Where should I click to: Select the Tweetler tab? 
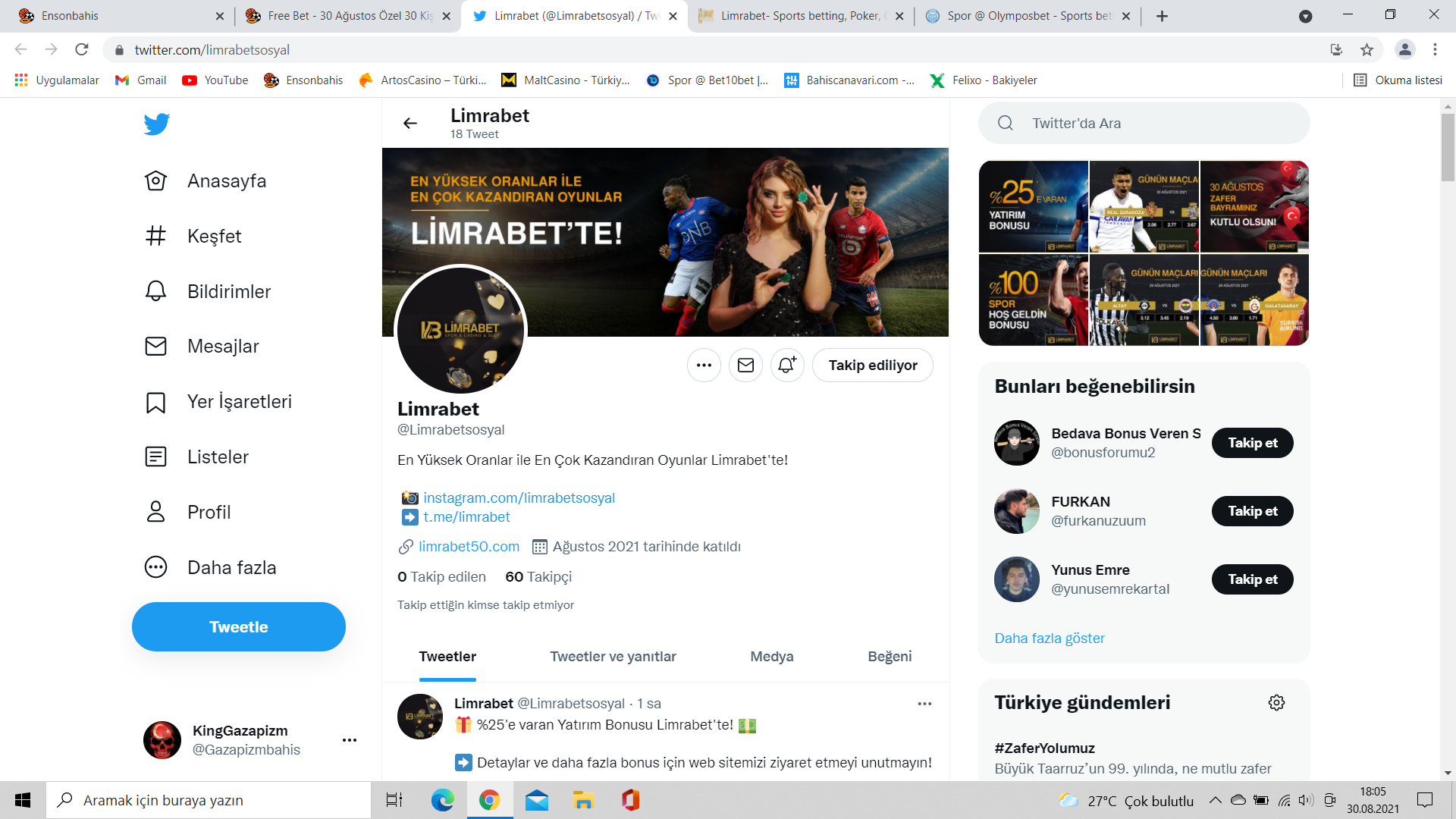(x=447, y=657)
